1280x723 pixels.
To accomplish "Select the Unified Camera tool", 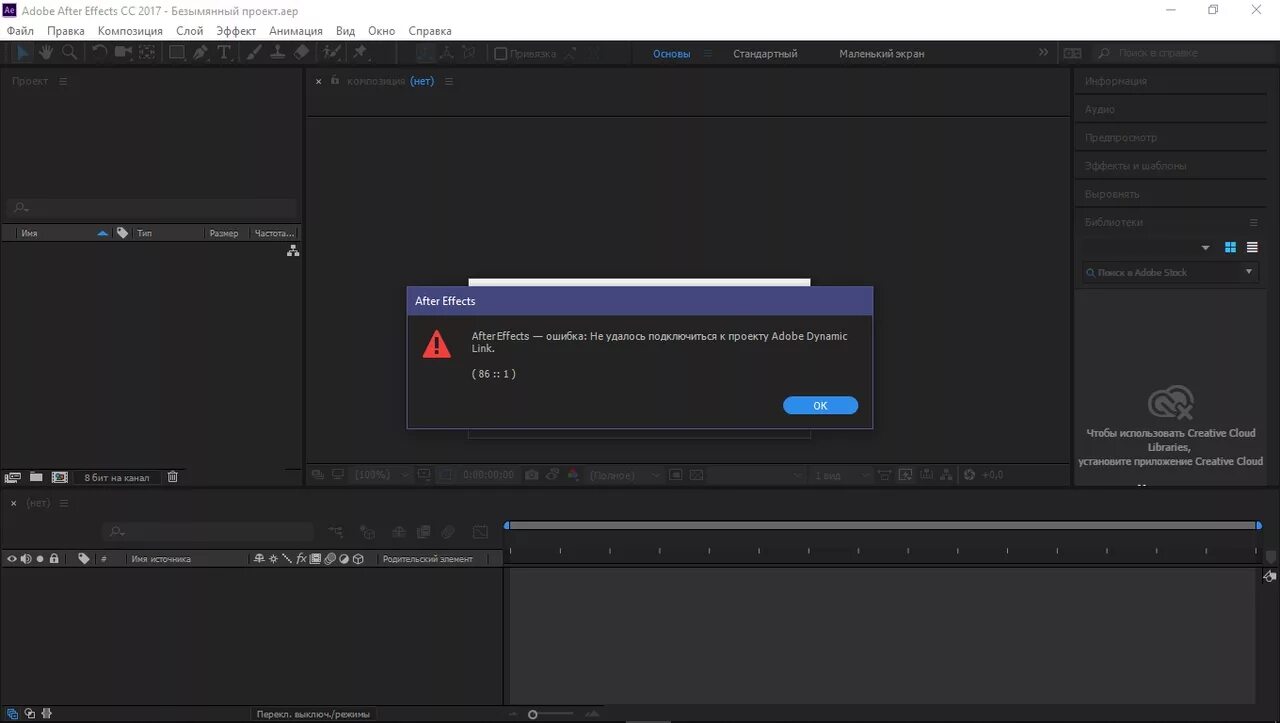I will click(123, 53).
